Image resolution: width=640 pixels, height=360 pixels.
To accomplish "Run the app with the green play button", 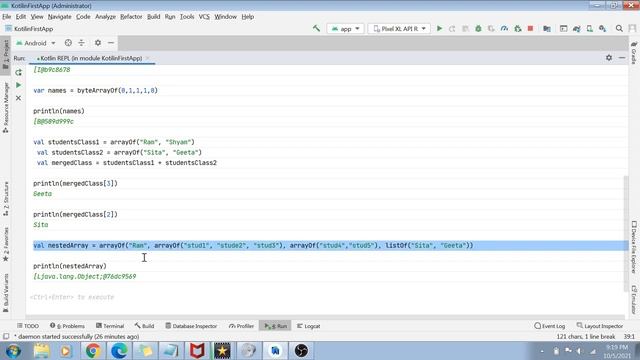I will [440, 29].
